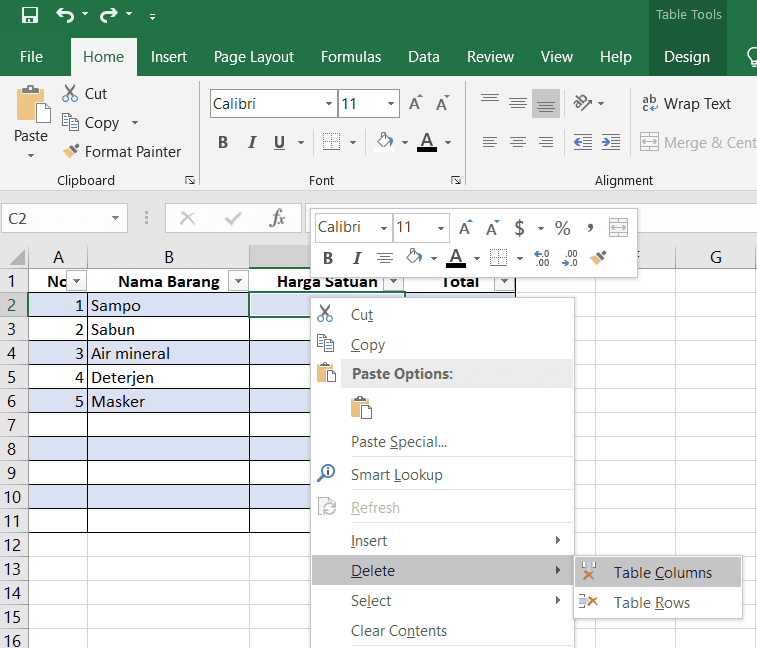Toggle Bold in mini toolbar
757x648 pixels.
[328, 258]
